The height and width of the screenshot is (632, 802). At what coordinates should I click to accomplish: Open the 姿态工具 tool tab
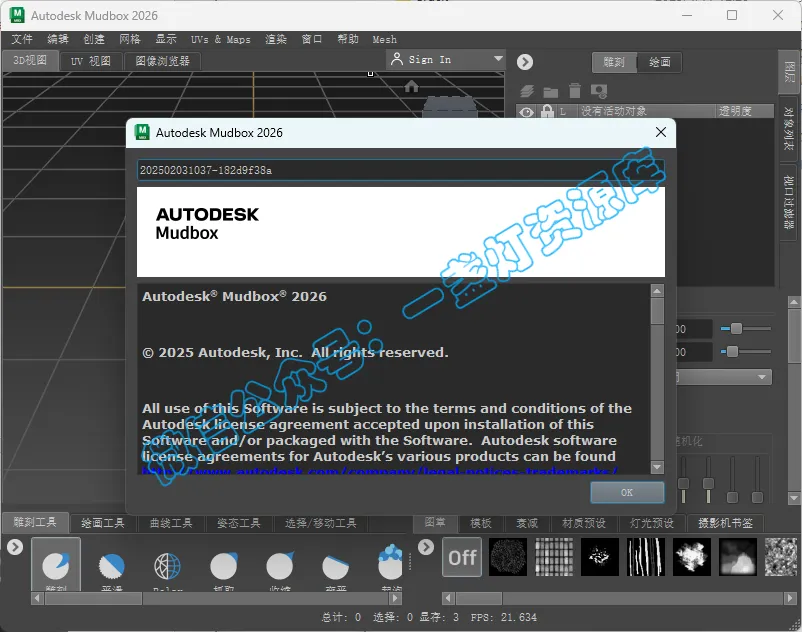point(238,523)
